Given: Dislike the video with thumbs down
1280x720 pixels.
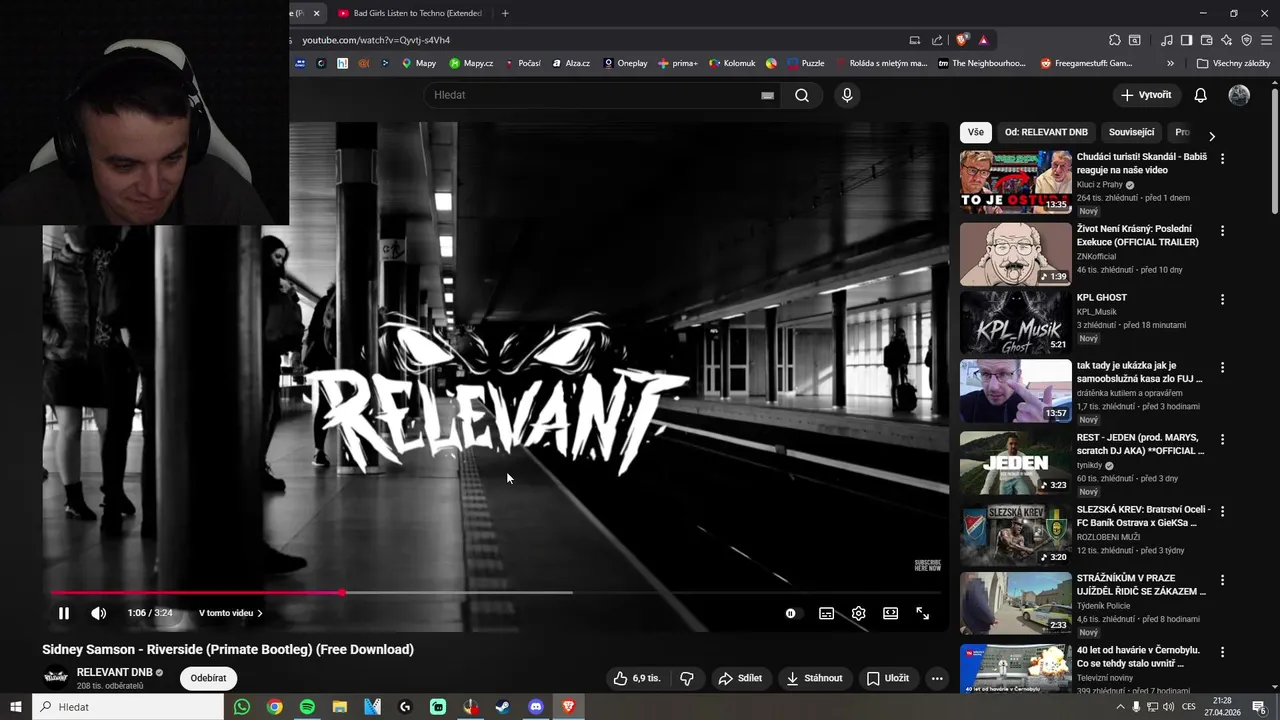Looking at the screenshot, I should pyautogui.click(x=687, y=678).
